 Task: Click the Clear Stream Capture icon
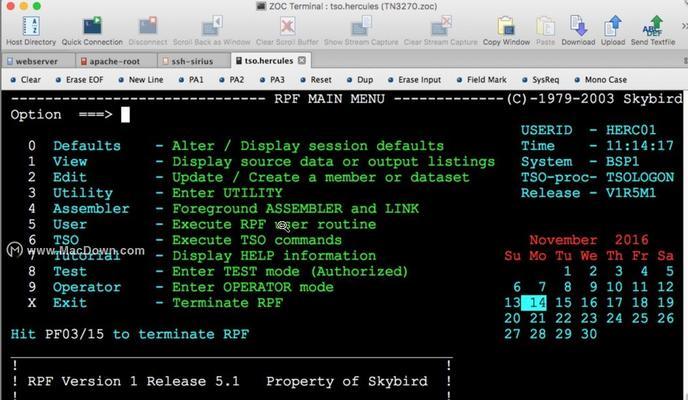pos(441,26)
